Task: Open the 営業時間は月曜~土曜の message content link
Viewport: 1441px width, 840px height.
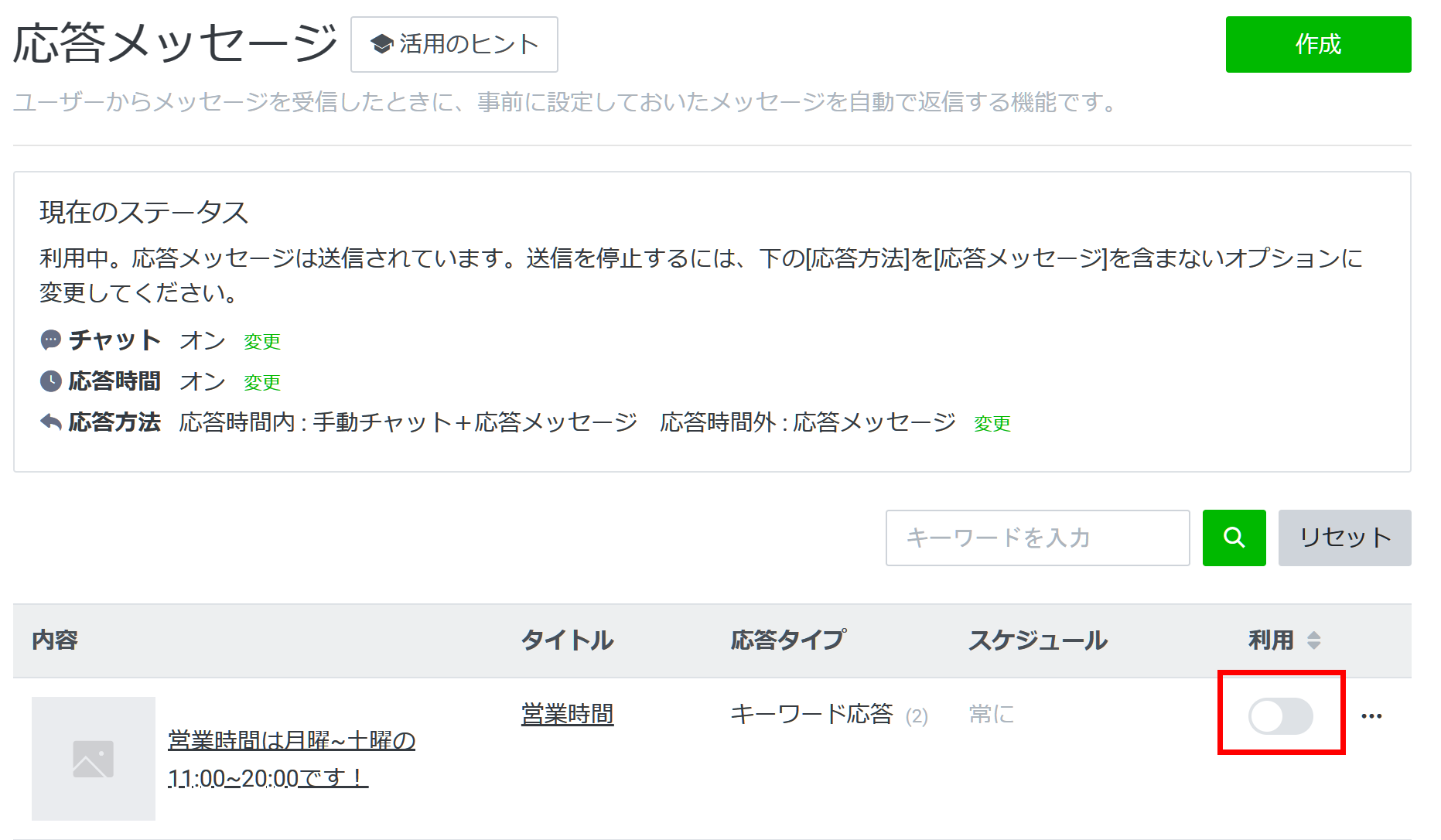Action: 292,741
